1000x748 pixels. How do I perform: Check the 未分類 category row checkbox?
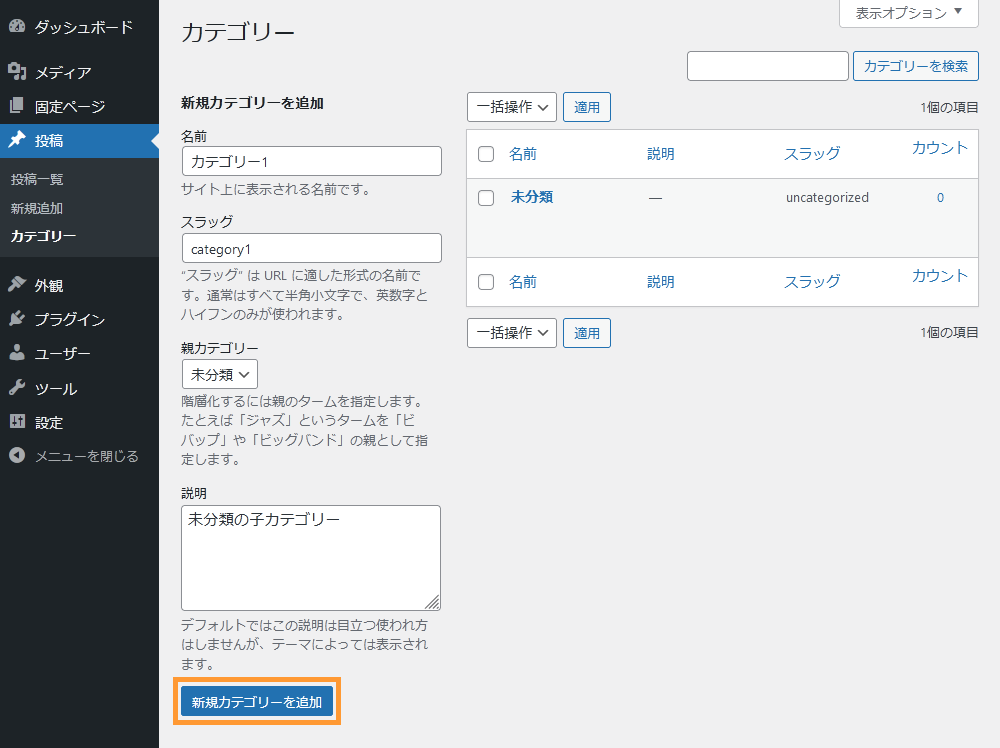pyautogui.click(x=486, y=197)
